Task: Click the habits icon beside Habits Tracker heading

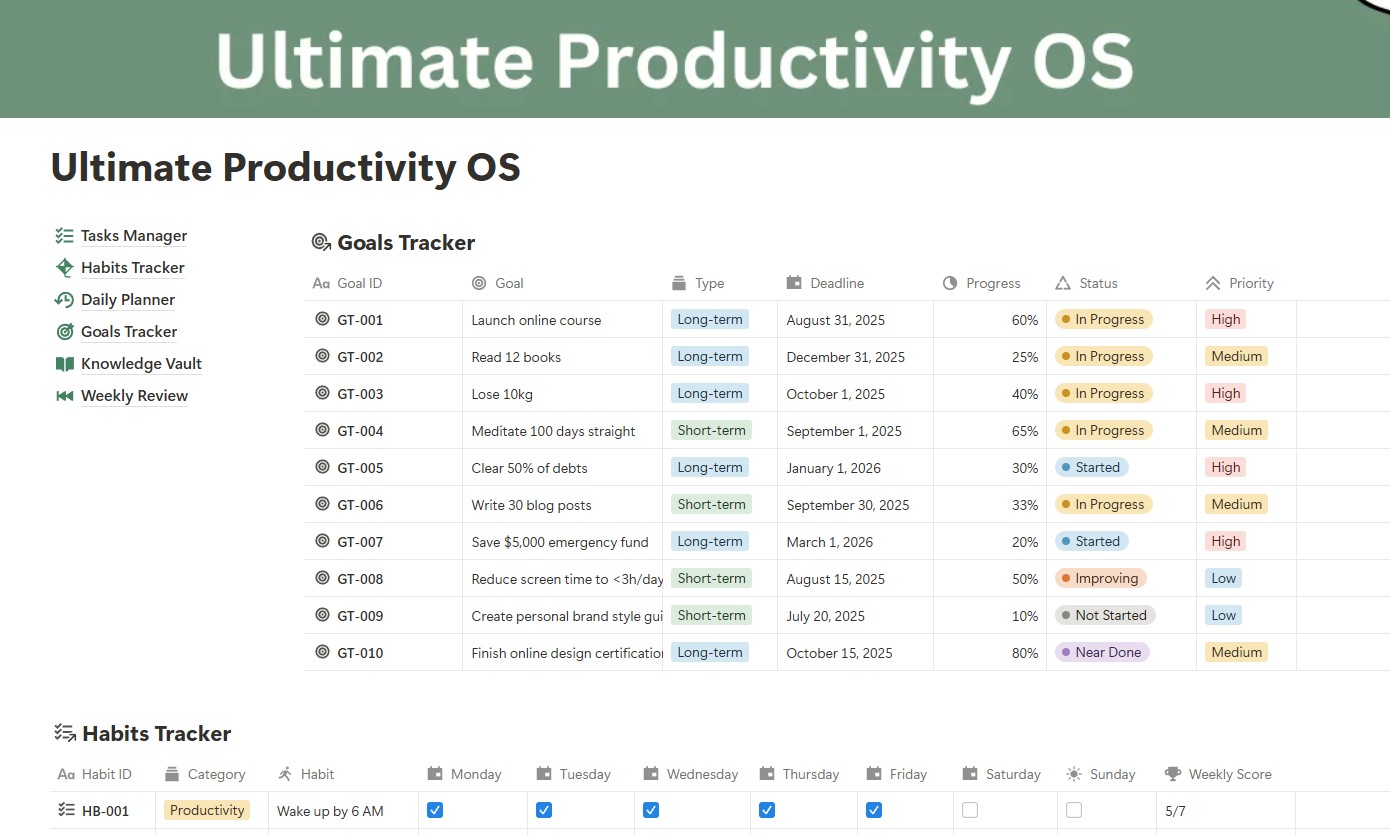Action: [x=63, y=732]
